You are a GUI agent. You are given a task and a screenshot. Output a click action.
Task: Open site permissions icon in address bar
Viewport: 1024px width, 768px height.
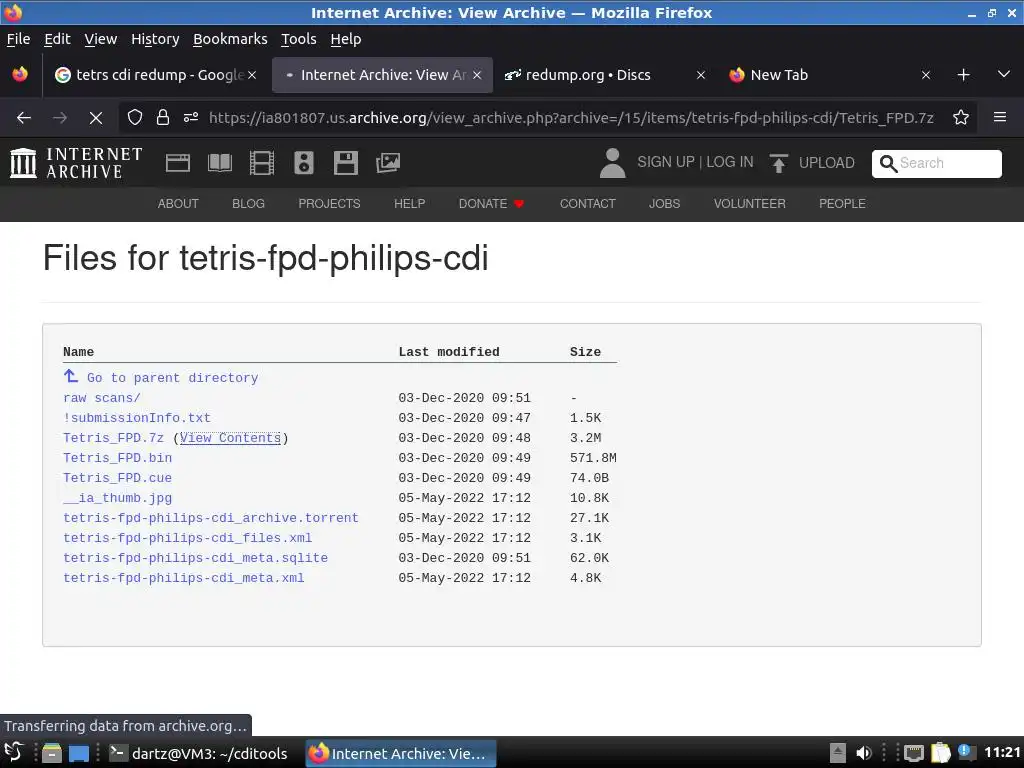pyautogui.click(x=191, y=118)
